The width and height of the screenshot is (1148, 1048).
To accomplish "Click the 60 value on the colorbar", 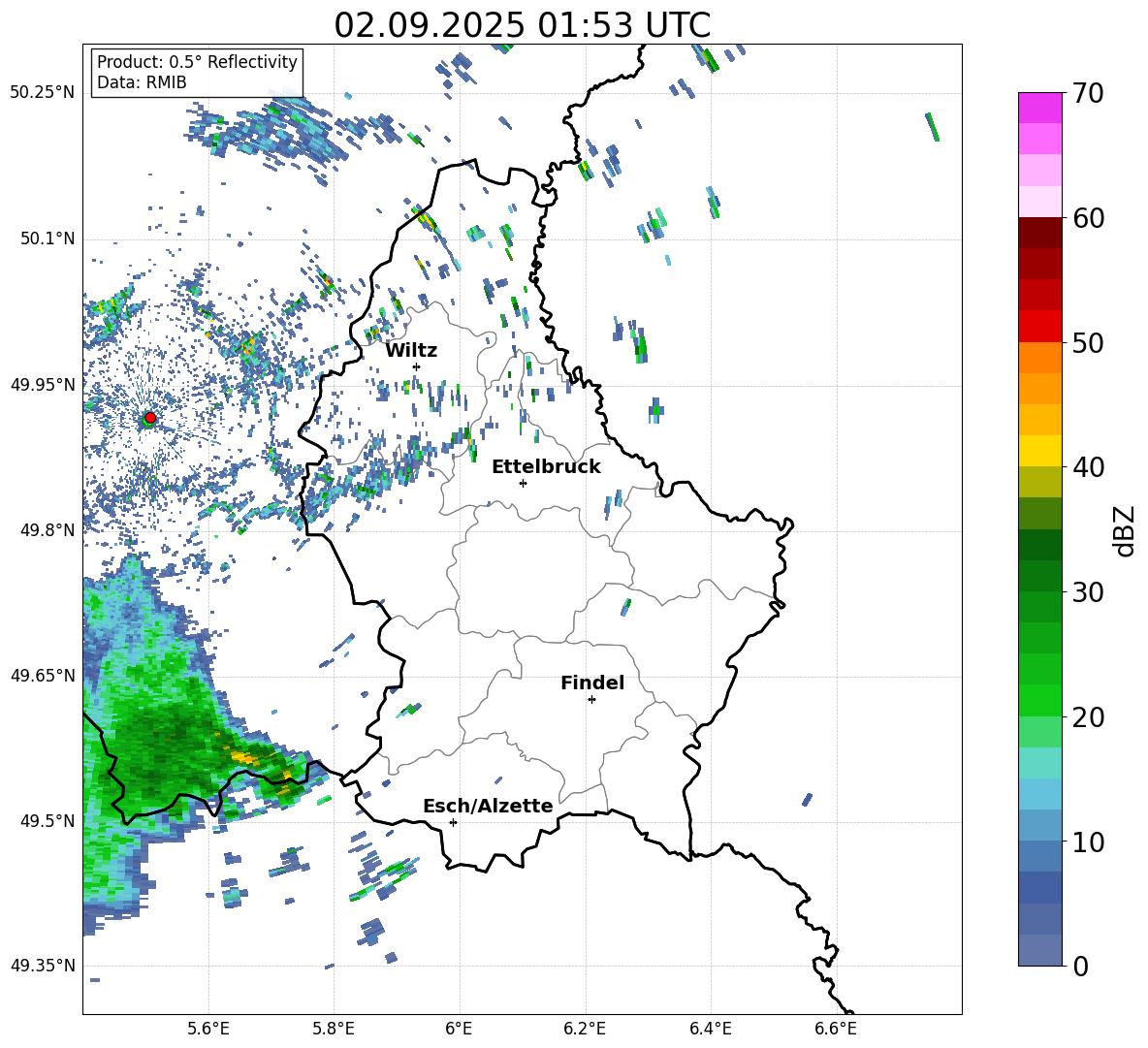I will pyautogui.click(x=1088, y=218).
